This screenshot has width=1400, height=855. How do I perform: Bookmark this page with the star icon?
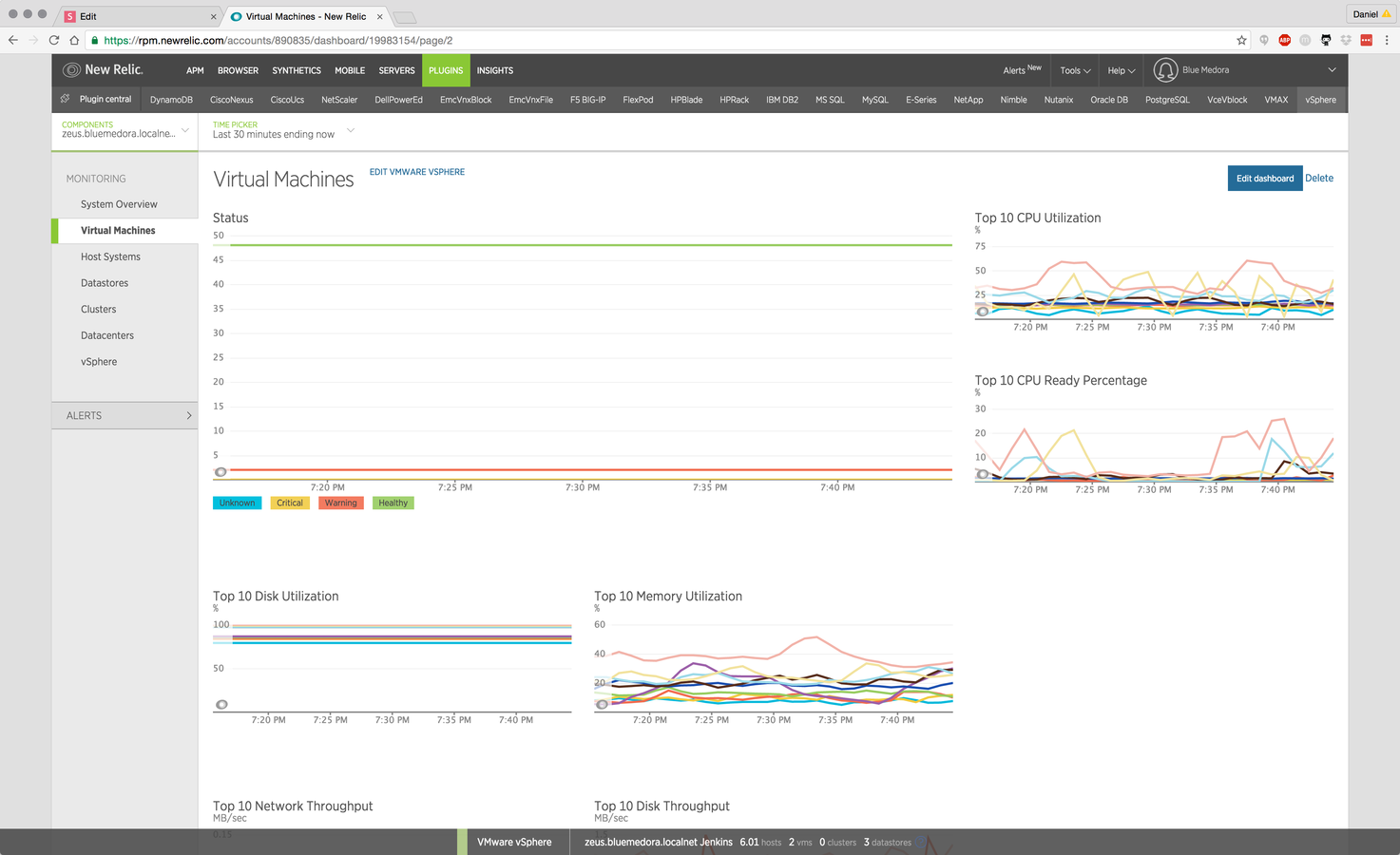pos(1241,40)
